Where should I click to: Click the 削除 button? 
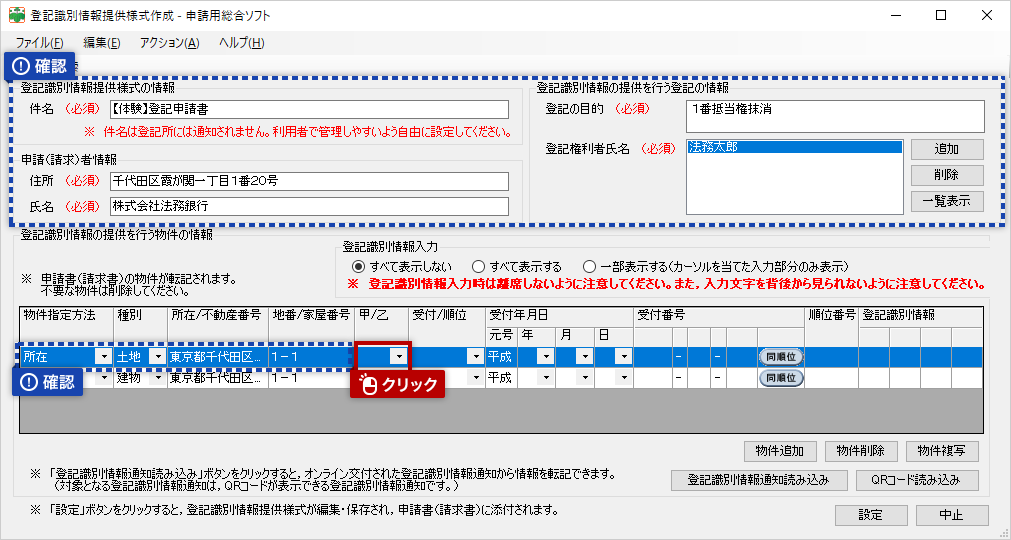[x=947, y=175]
